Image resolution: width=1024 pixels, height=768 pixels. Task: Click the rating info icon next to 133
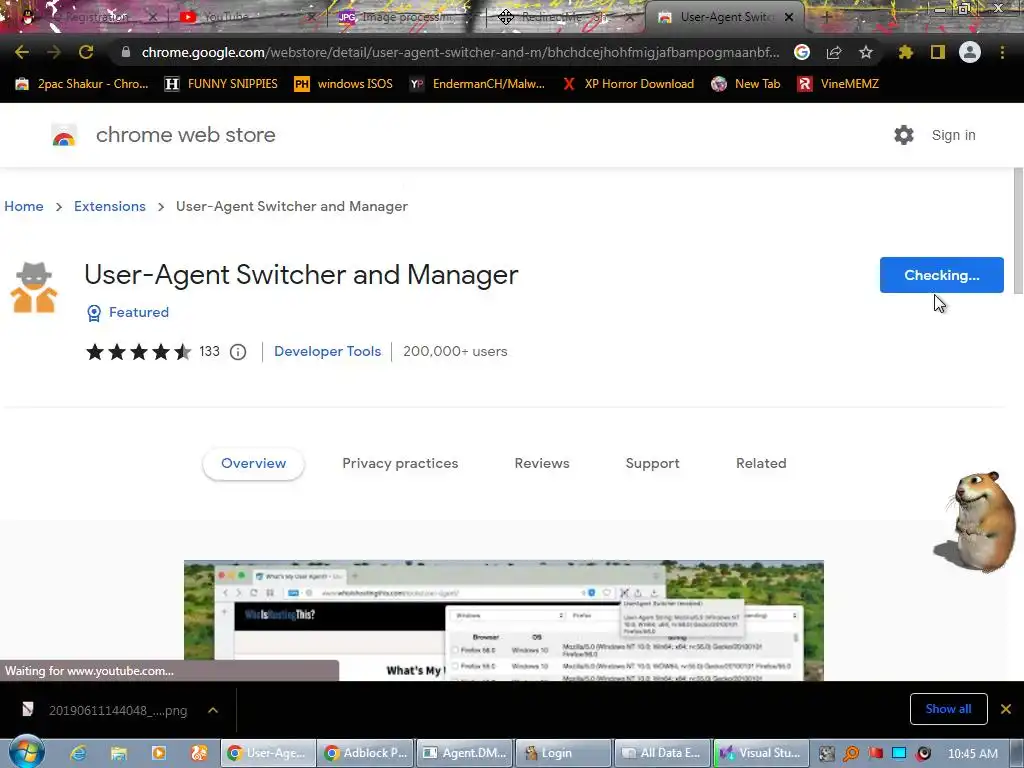coord(238,352)
